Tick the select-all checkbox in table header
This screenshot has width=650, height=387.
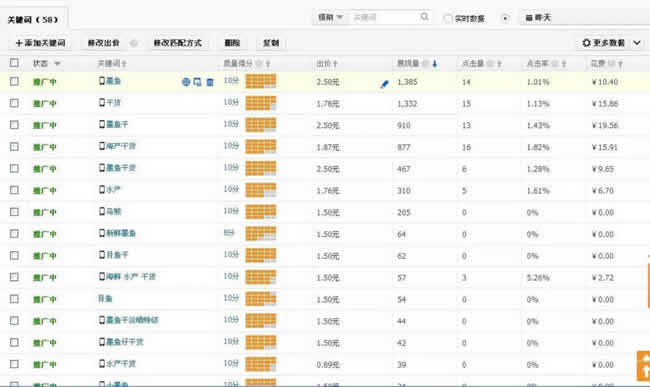14,63
